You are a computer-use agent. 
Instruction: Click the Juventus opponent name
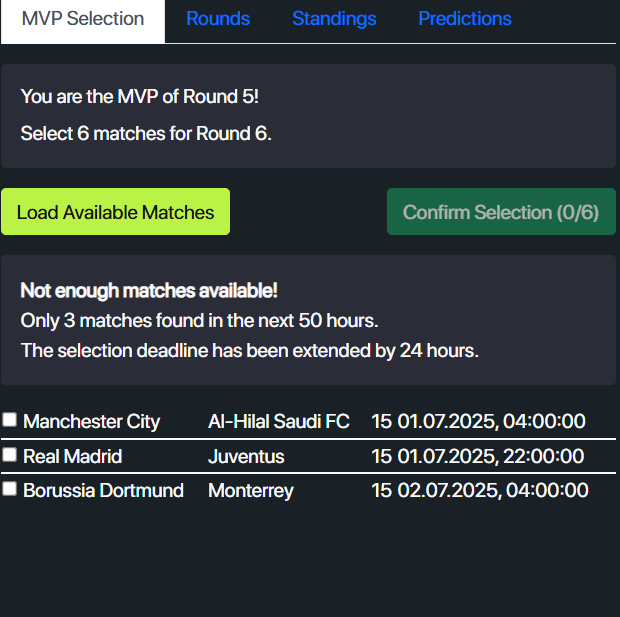point(246,456)
